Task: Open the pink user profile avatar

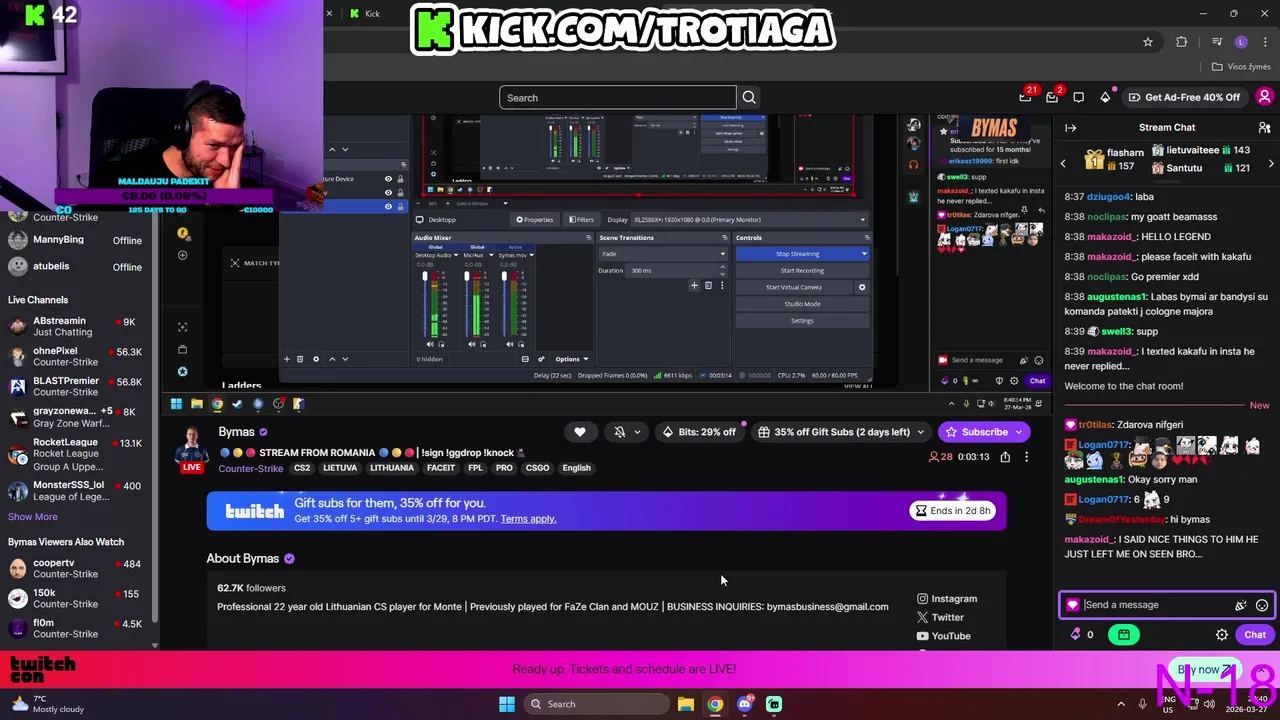Action: pos(1264,97)
